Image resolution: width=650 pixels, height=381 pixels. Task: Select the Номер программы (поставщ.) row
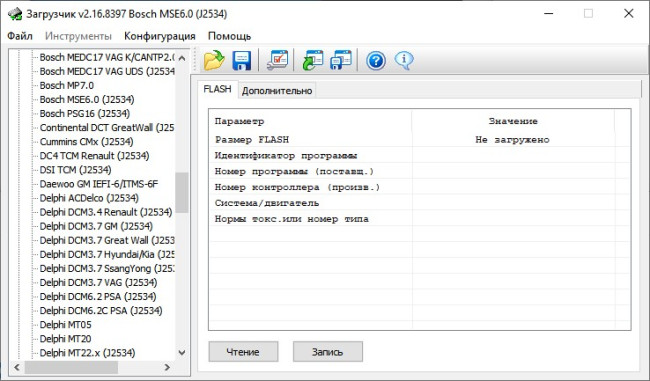[x=420, y=171]
